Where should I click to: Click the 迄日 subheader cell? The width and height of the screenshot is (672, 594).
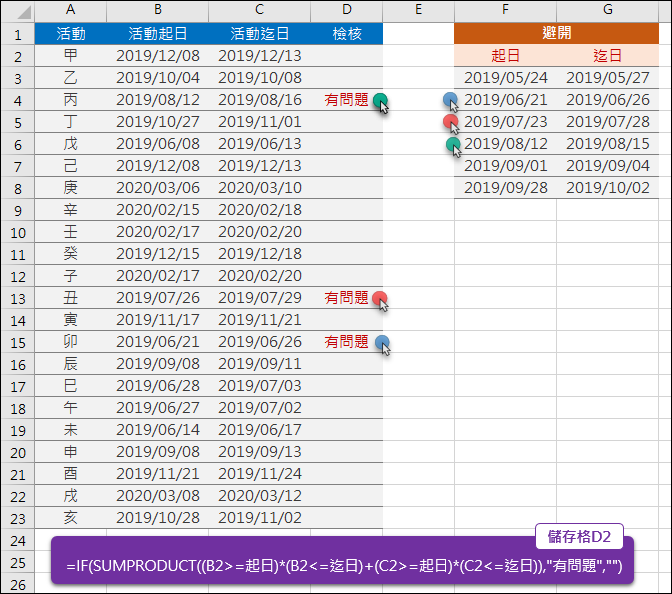[x=607, y=56]
